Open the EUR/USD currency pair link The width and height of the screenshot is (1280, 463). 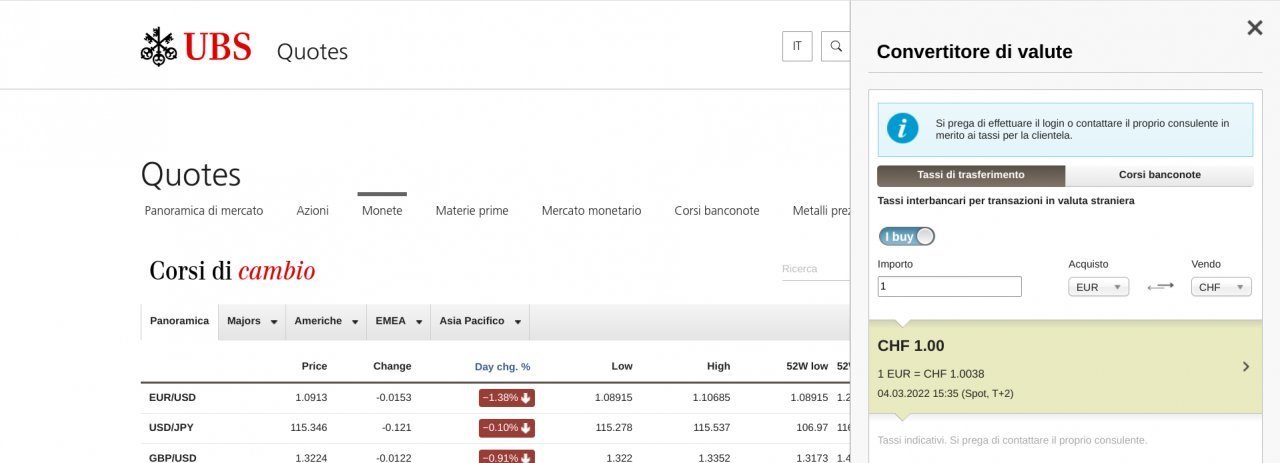(x=172, y=397)
